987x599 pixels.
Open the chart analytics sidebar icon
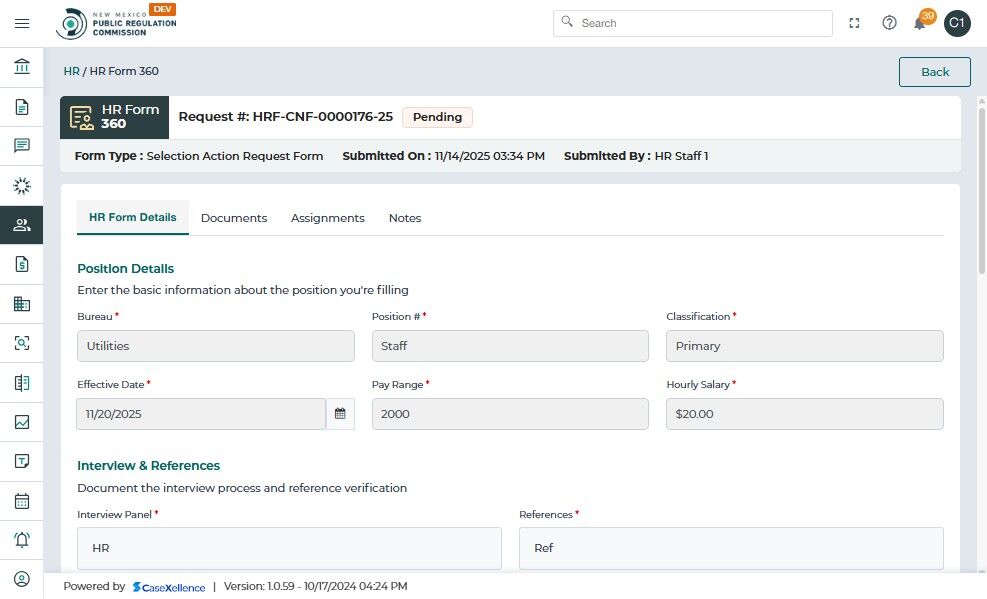coord(22,422)
